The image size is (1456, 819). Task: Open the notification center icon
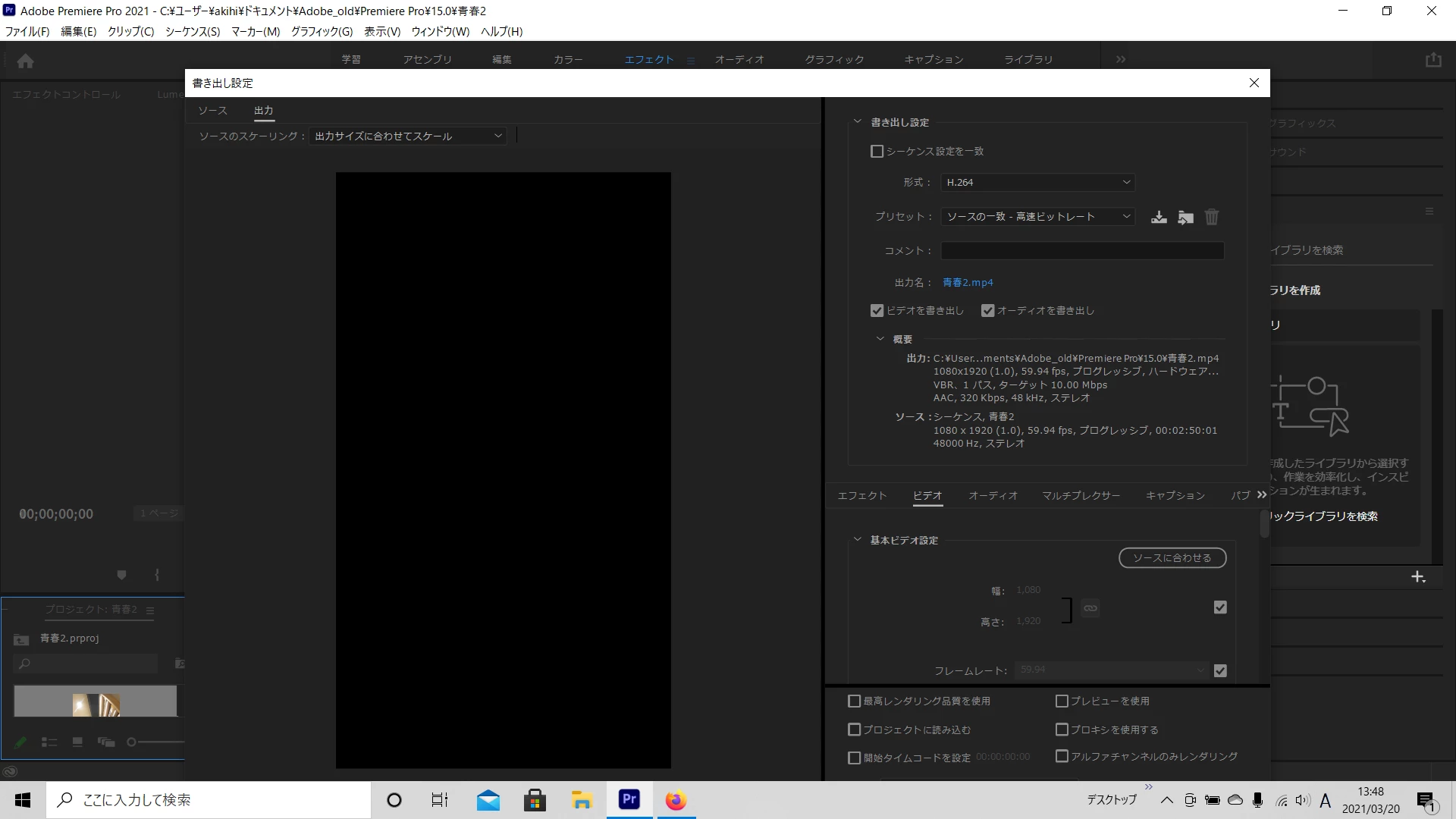1426,801
